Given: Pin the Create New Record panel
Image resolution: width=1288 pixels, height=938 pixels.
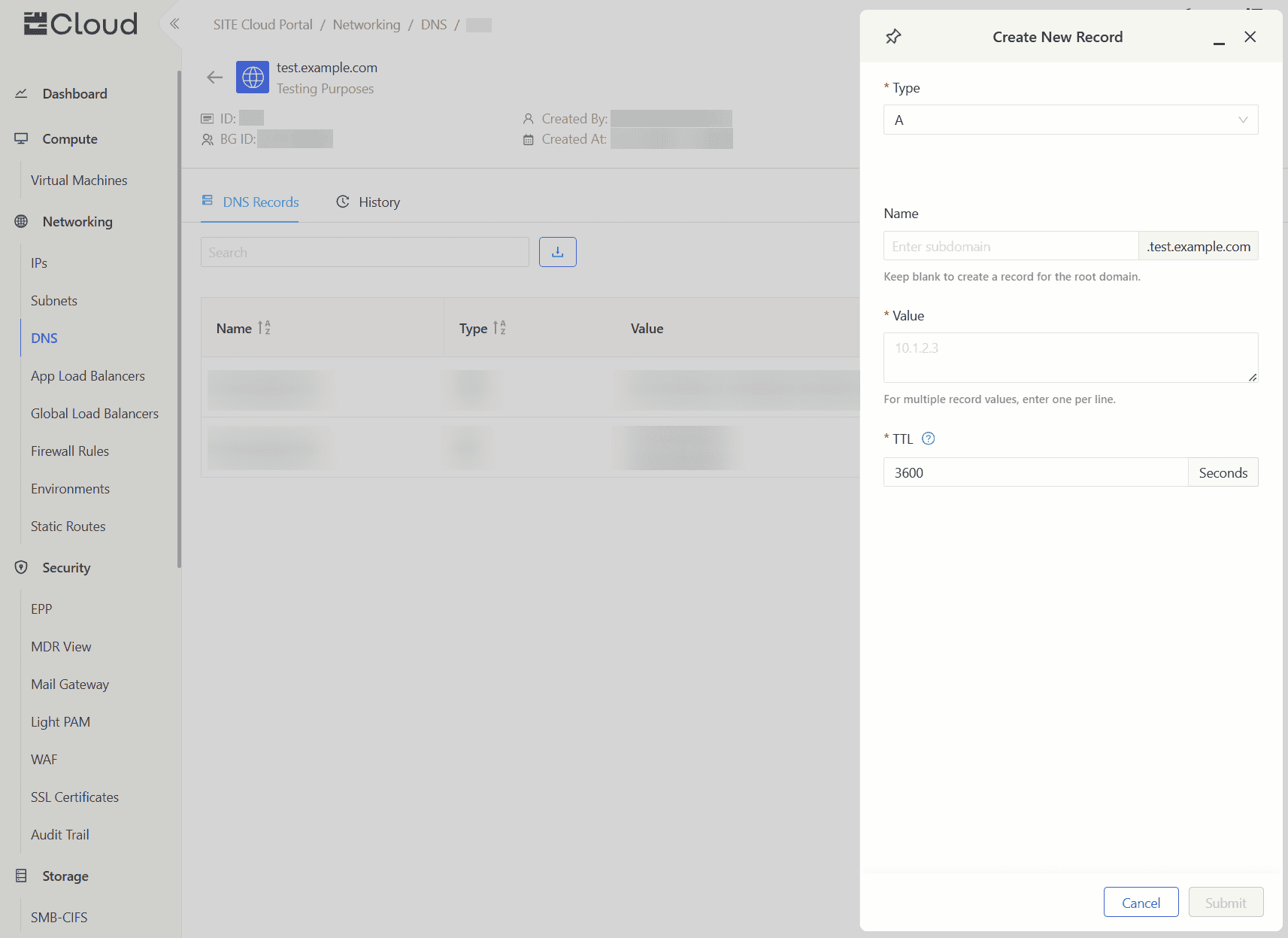Looking at the screenshot, I should (x=893, y=37).
